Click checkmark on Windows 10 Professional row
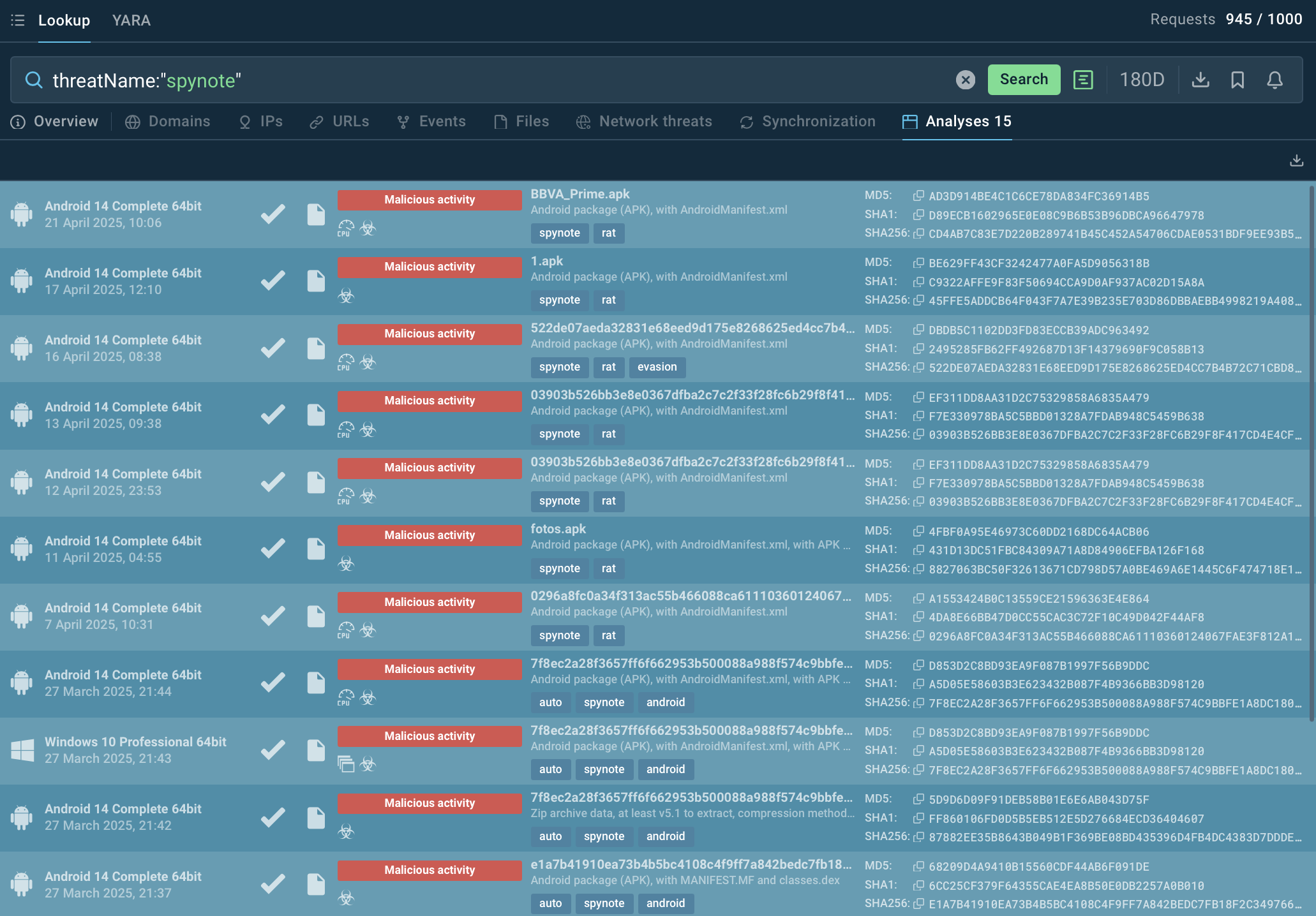Image resolution: width=1316 pixels, height=916 pixels. [273, 750]
